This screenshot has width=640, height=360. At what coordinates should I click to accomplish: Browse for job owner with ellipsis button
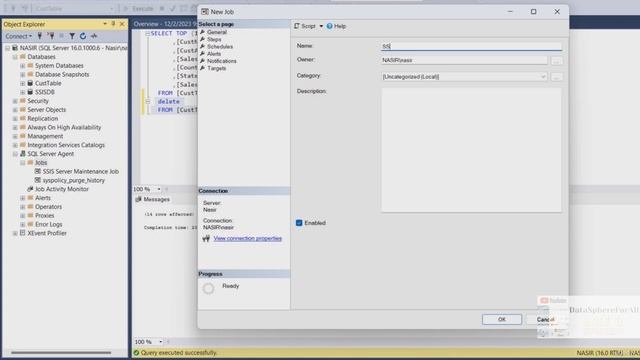(x=556, y=61)
